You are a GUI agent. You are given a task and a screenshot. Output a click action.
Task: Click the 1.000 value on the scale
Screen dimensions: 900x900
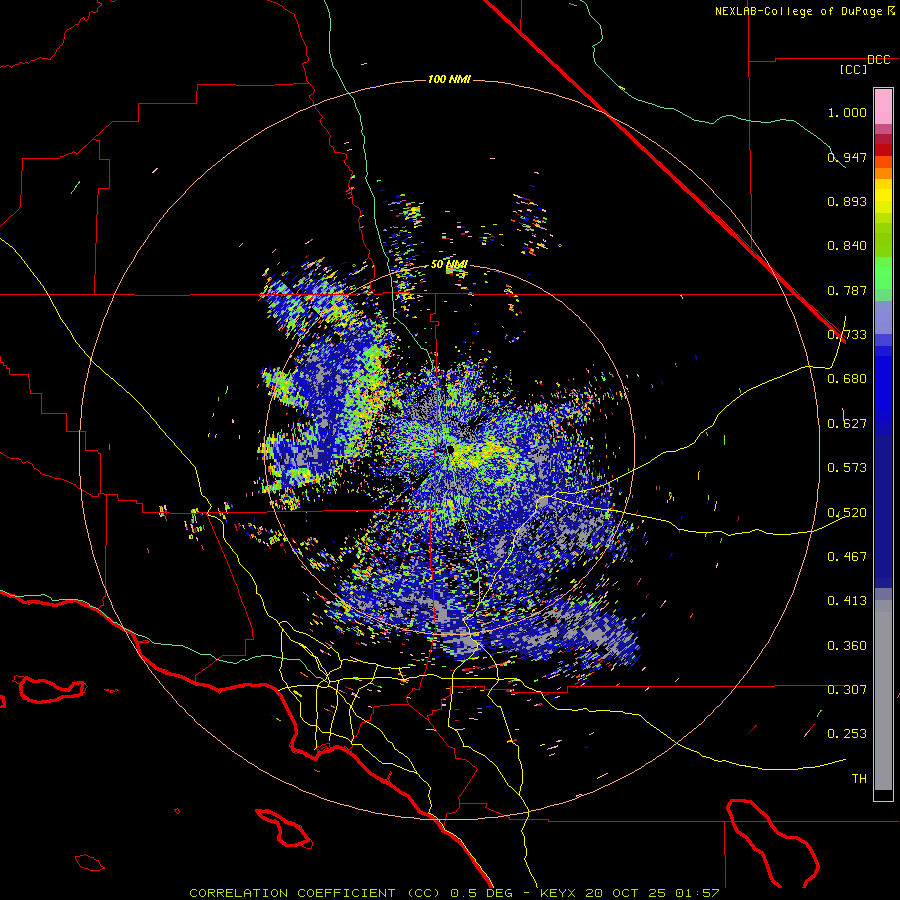[847, 112]
